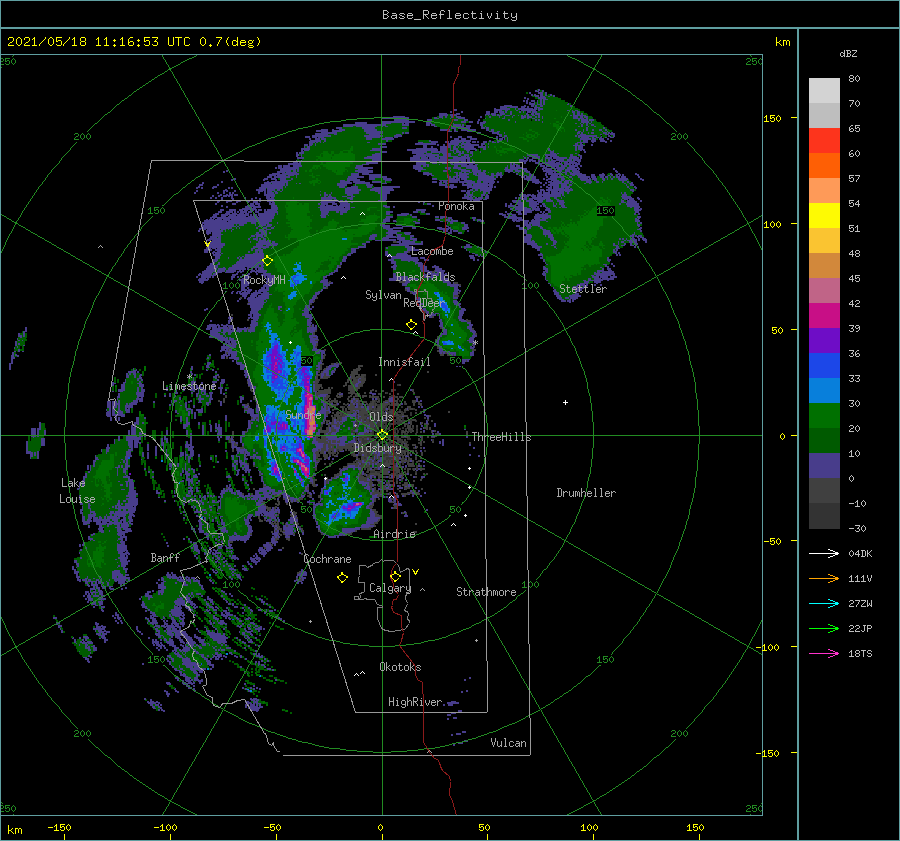This screenshot has width=900, height=841.
Task: Click the ThreeHills label
Action: tap(501, 437)
